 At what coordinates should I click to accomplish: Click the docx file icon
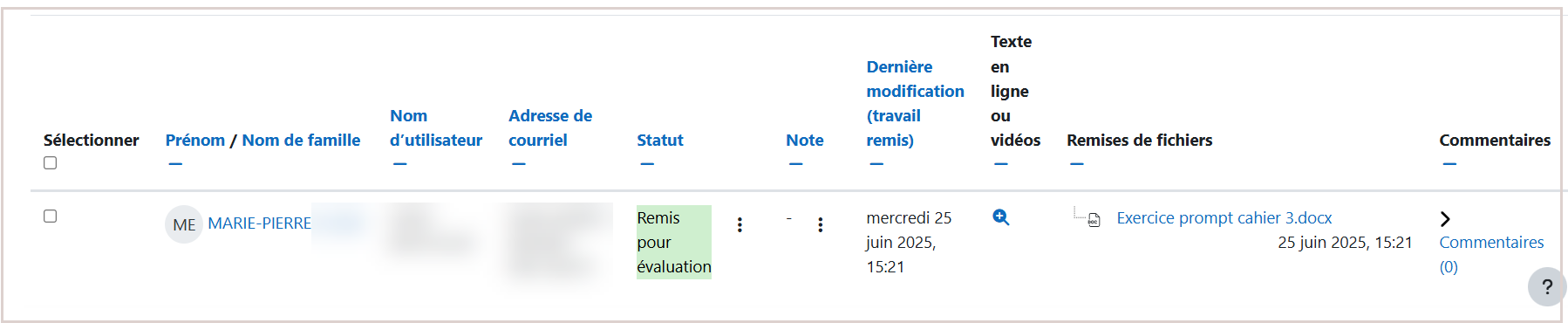pos(1094,220)
